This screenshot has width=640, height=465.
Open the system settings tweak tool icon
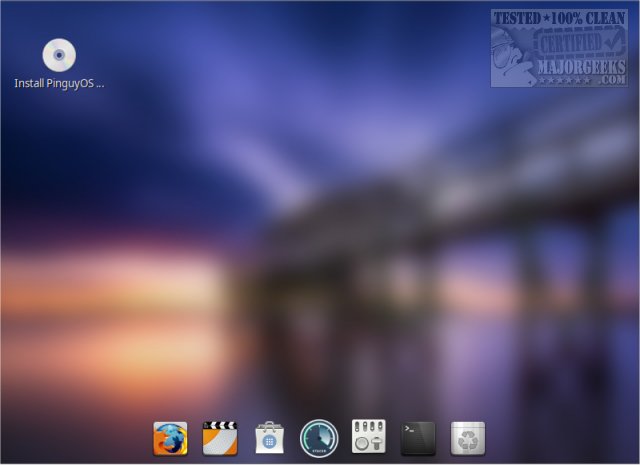tap(369, 436)
